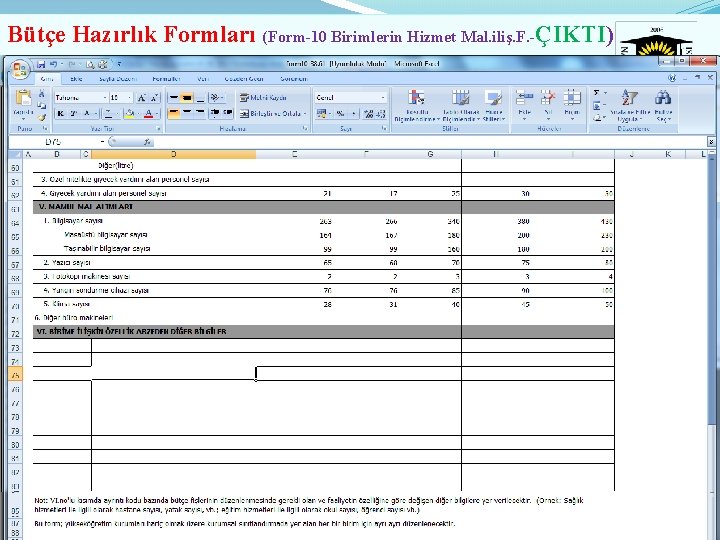The image size is (720, 540).
Task: Toggle Top Align button
Action: pos(174,97)
